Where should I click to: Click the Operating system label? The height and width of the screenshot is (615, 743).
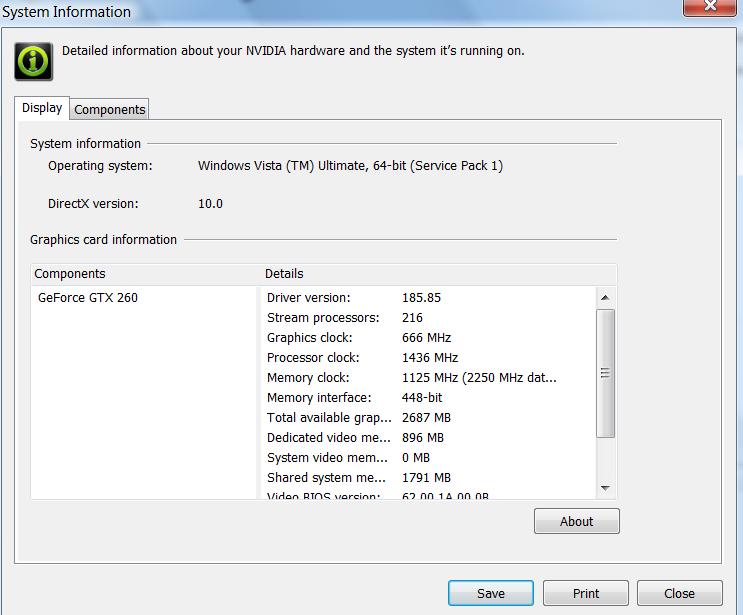click(x=100, y=166)
